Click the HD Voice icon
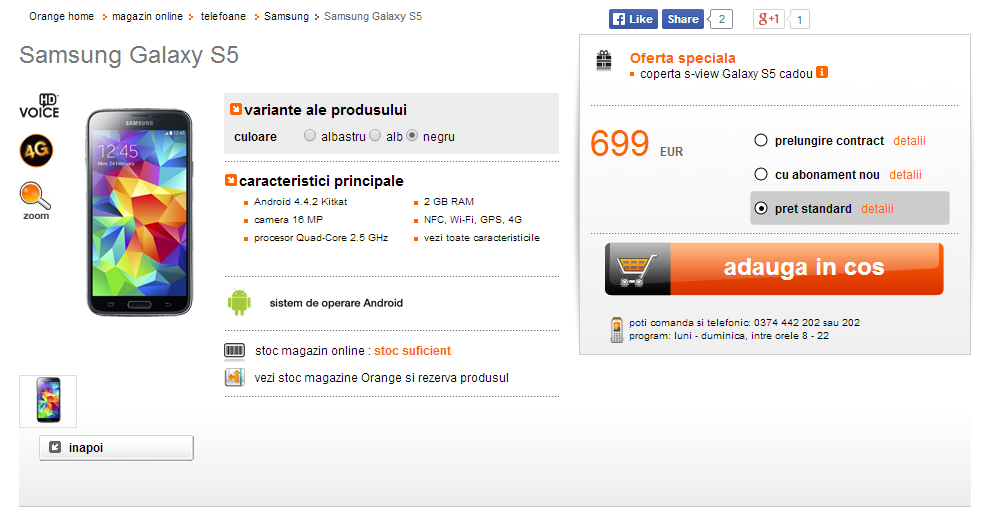Image resolution: width=1008 pixels, height=511 pixels. (x=39, y=107)
